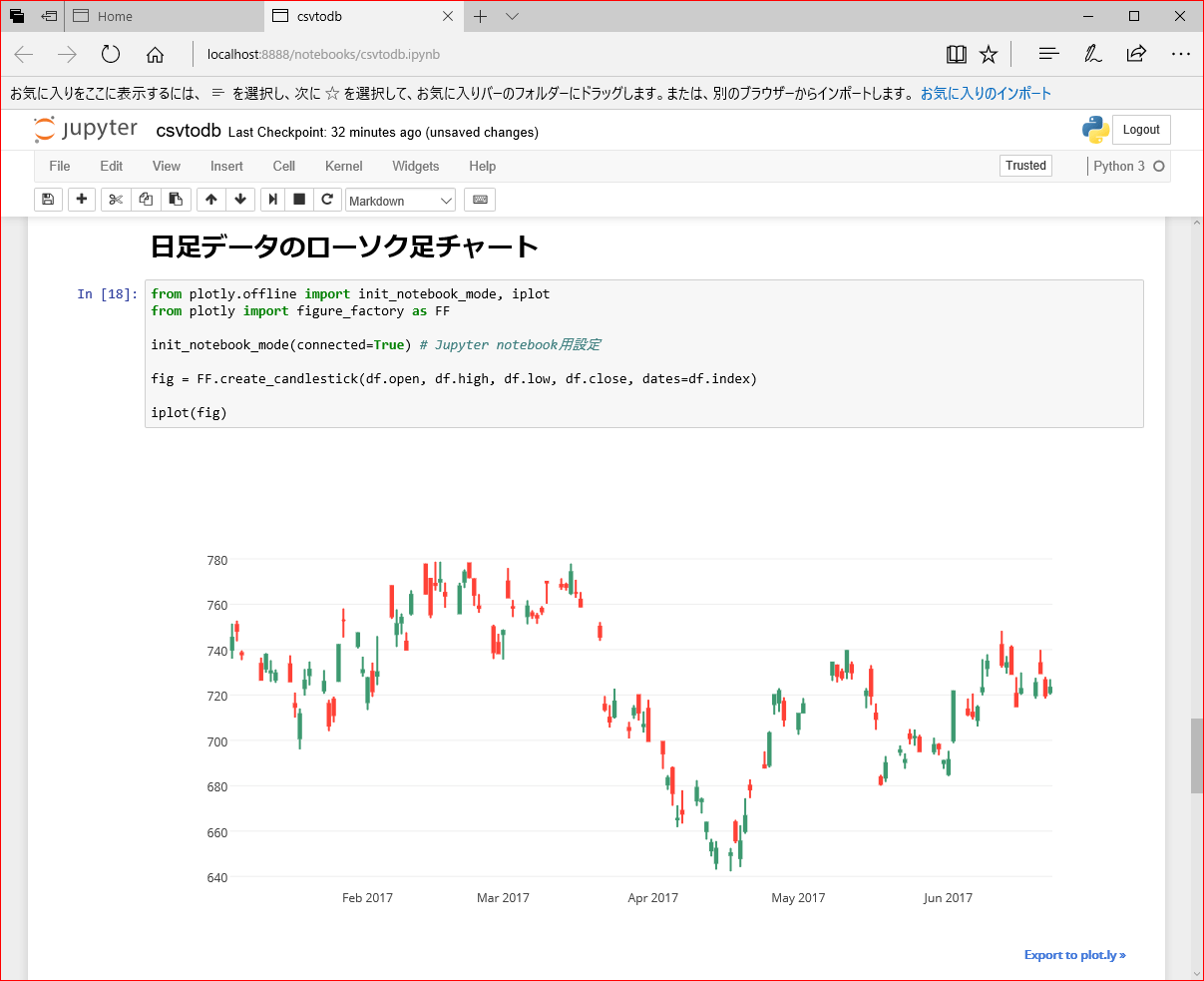1204x981 pixels.
Task: Close the csvtodb browser tab
Action: 448,16
